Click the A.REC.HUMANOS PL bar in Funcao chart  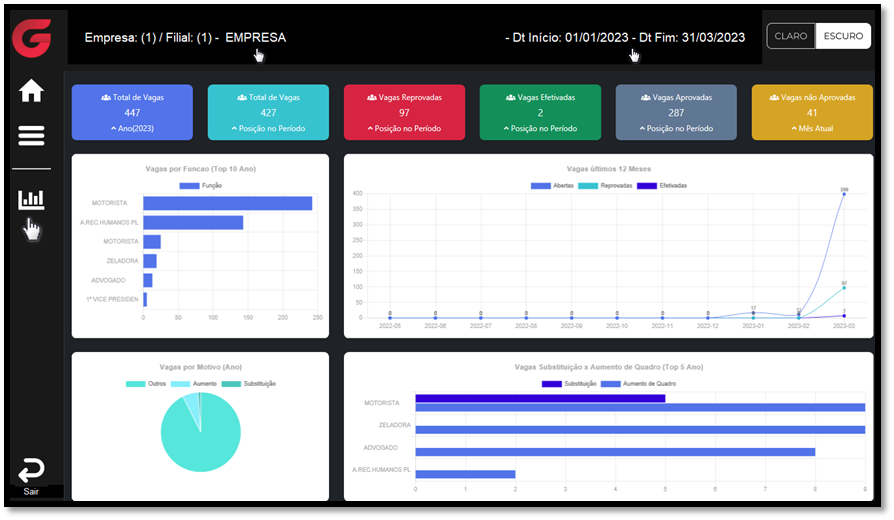coord(193,222)
